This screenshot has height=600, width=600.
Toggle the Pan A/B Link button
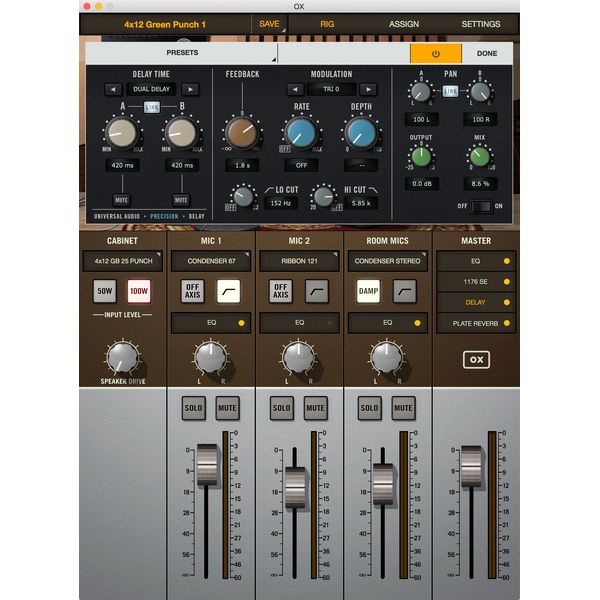450,91
